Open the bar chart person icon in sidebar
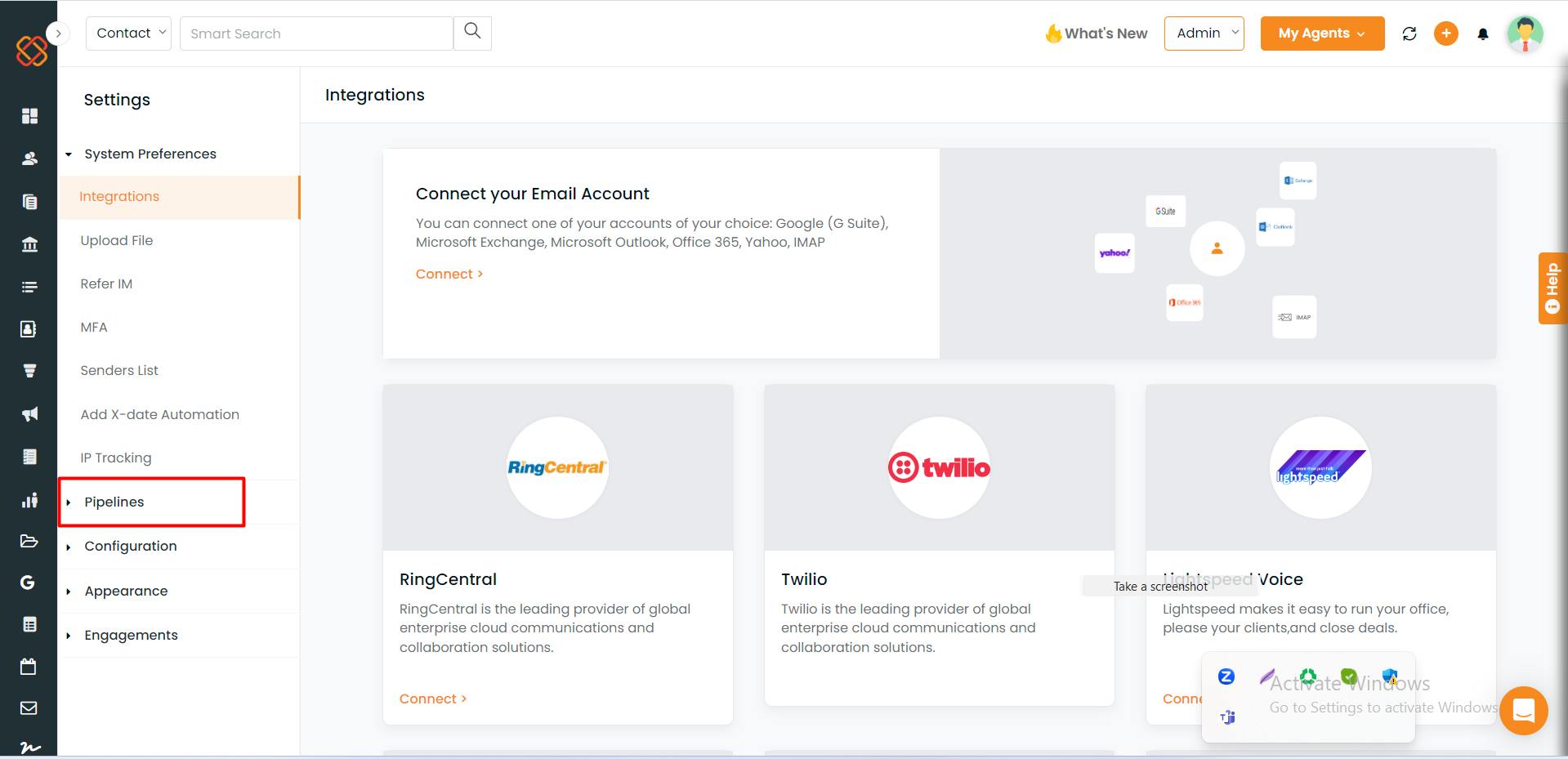1568x759 pixels. (29, 500)
